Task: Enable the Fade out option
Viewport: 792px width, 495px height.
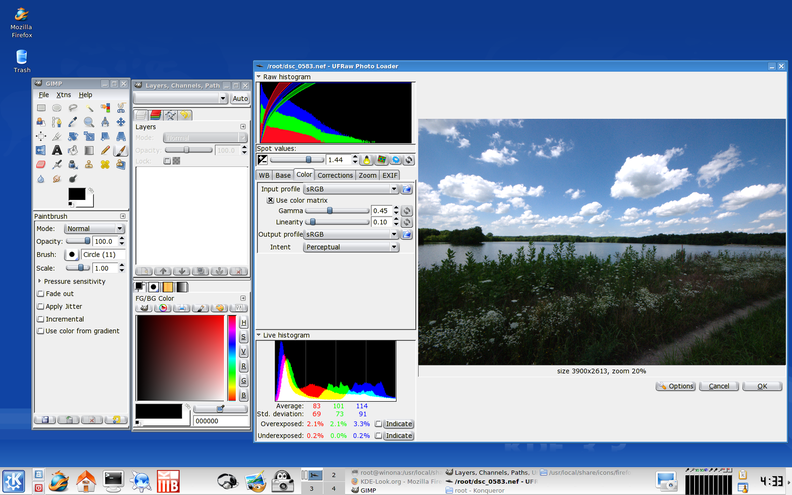Action: (x=41, y=294)
